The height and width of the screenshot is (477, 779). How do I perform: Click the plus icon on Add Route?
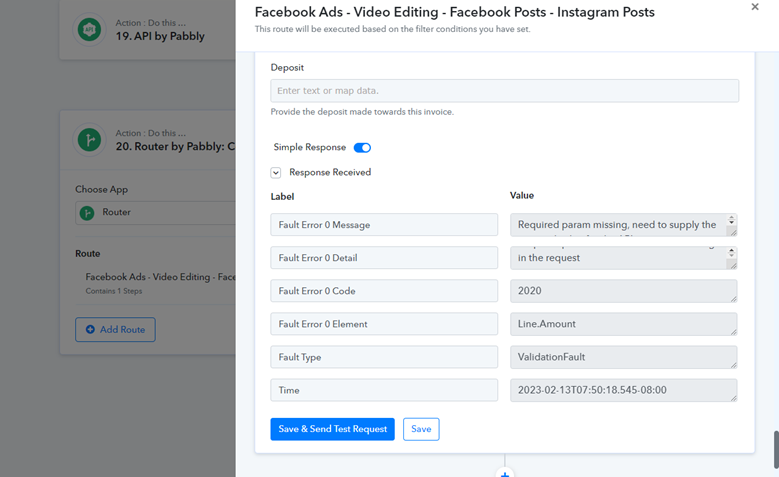click(x=90, y=329)
